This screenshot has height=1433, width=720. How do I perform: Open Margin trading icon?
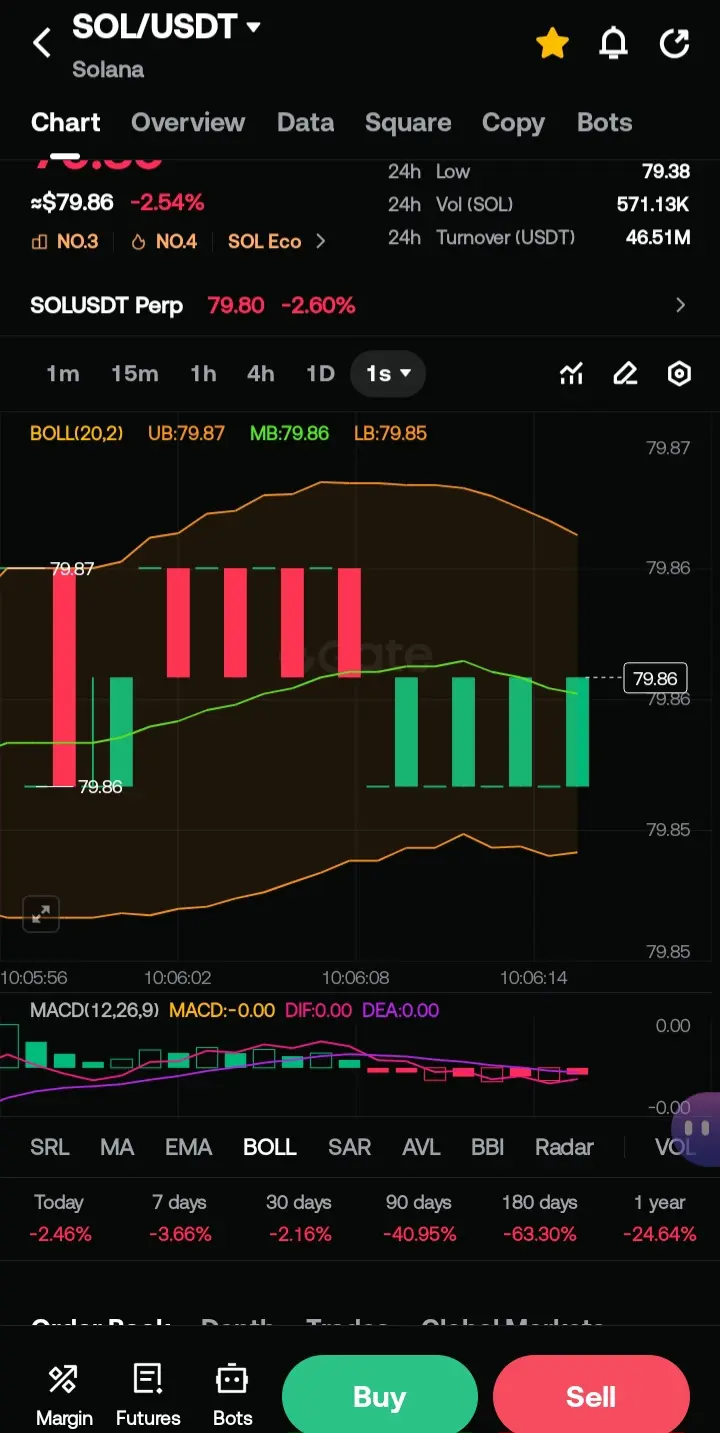click(x=64, y=1396)
